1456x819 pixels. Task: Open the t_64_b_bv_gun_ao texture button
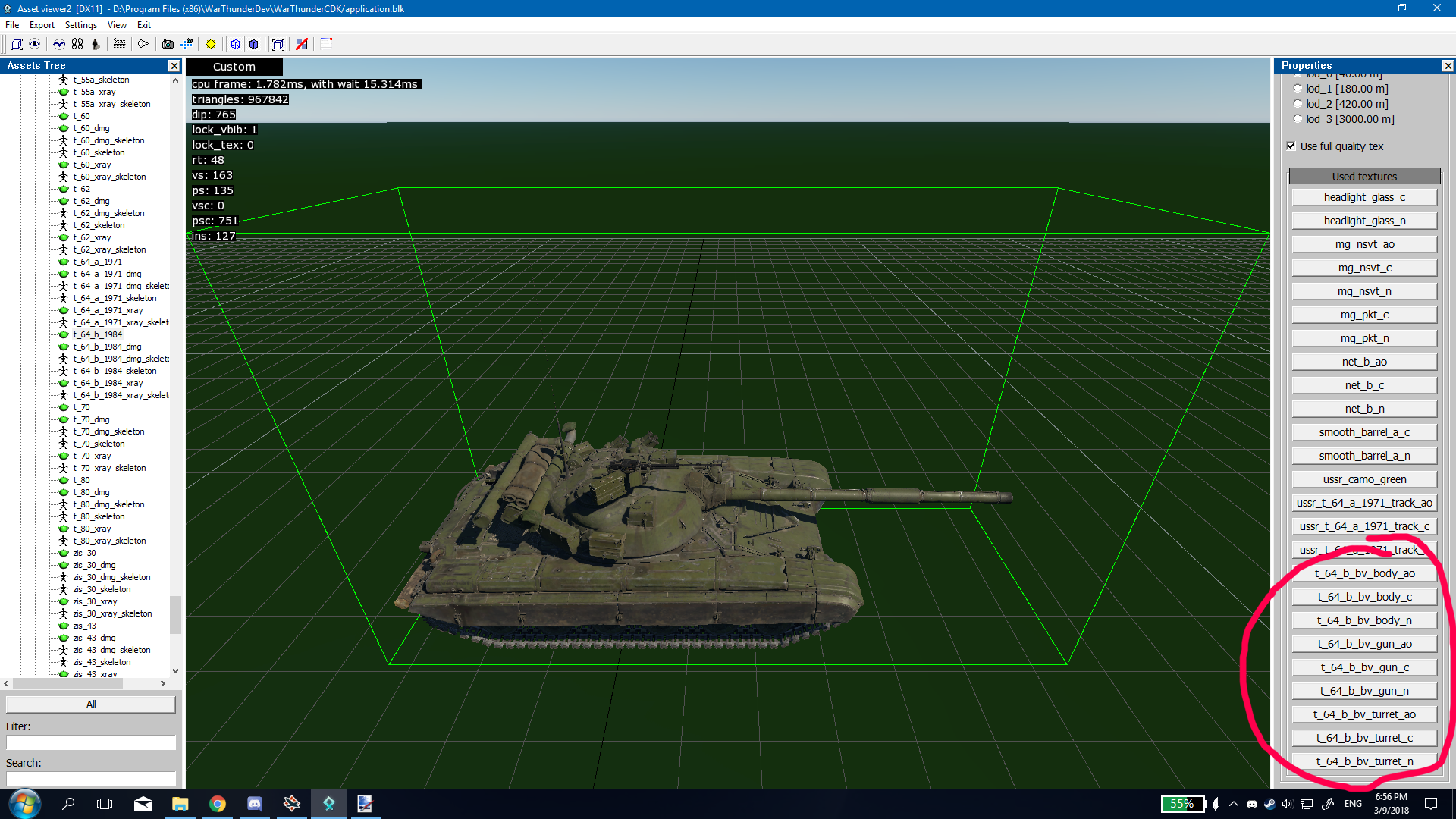tap(1364, 644)
